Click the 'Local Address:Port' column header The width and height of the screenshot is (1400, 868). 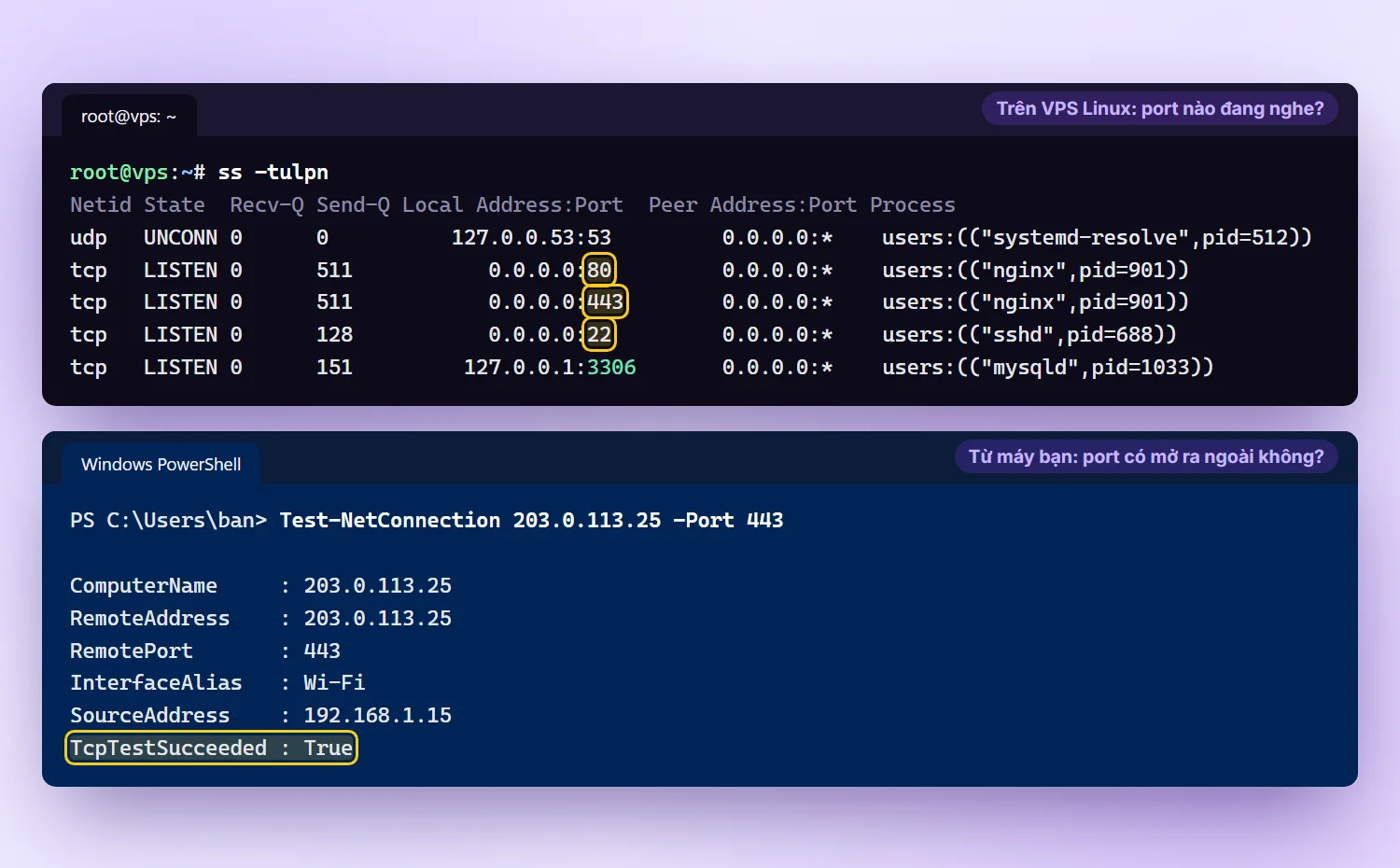[512, 205]
